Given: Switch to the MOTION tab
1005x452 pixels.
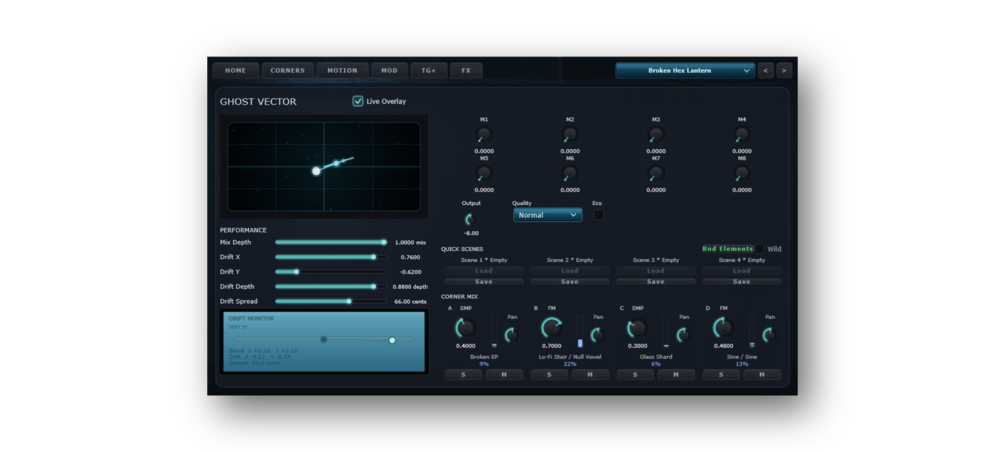Looking at the screenshot, I should tap(342, 71).
